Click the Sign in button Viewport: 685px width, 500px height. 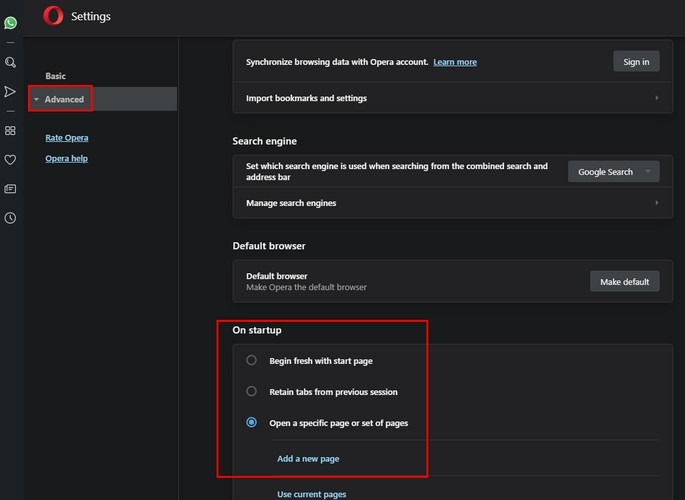(636, 62)
